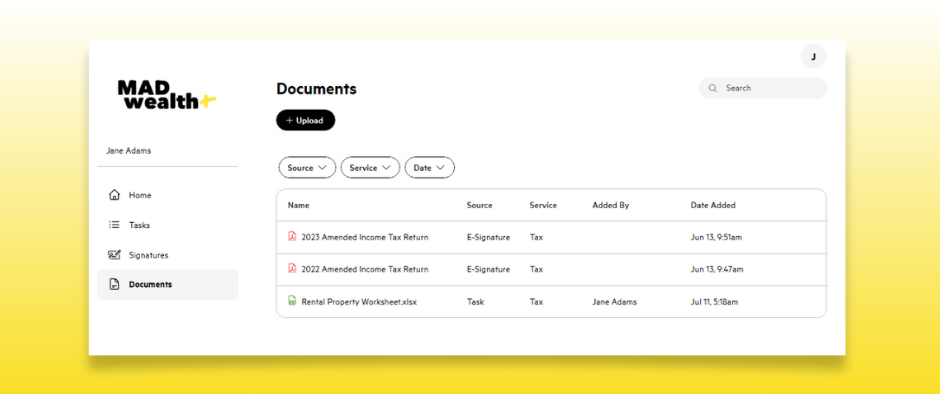This screenshot has width=940, height=394.
Task: Click the Tax service cell for 2023 Amended Return
Action: pyautogui.click(x=536, y=237)
